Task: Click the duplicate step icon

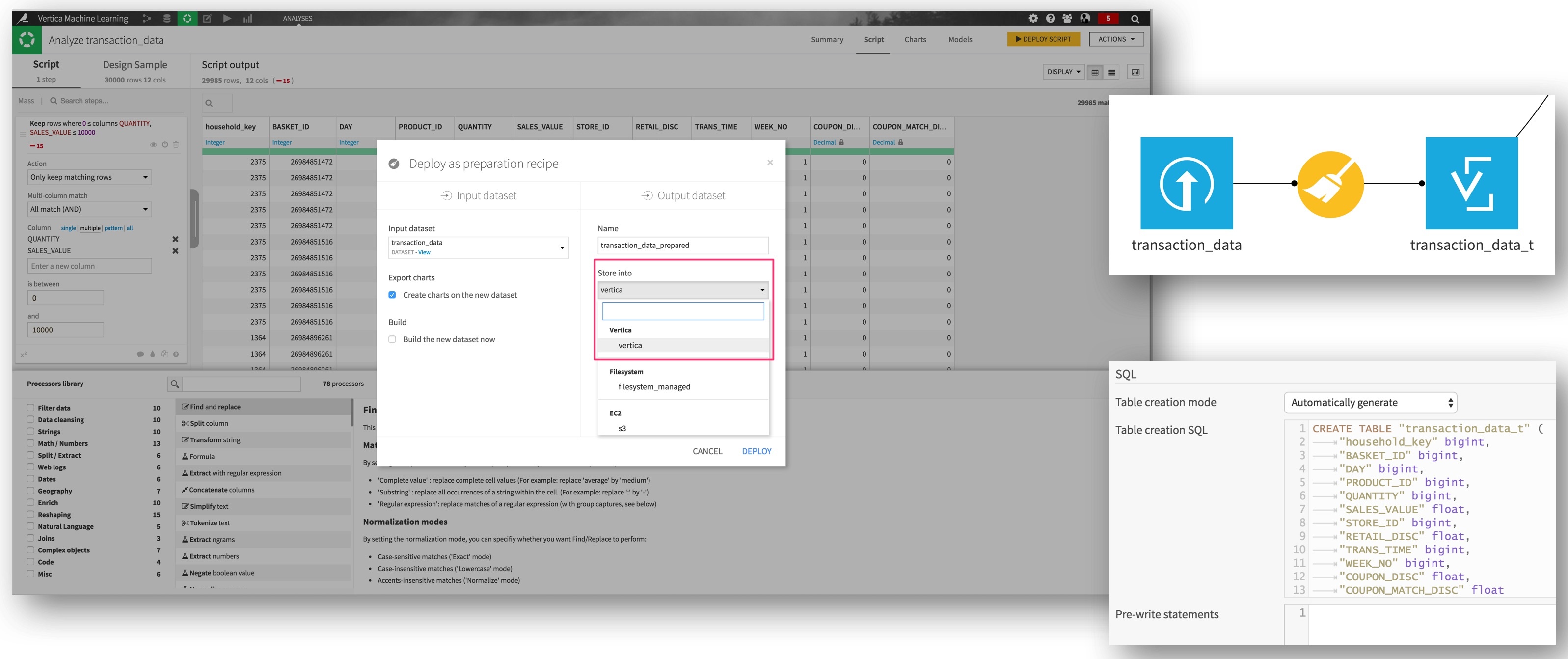Action: pyautogui.click(x=164, y=354)
